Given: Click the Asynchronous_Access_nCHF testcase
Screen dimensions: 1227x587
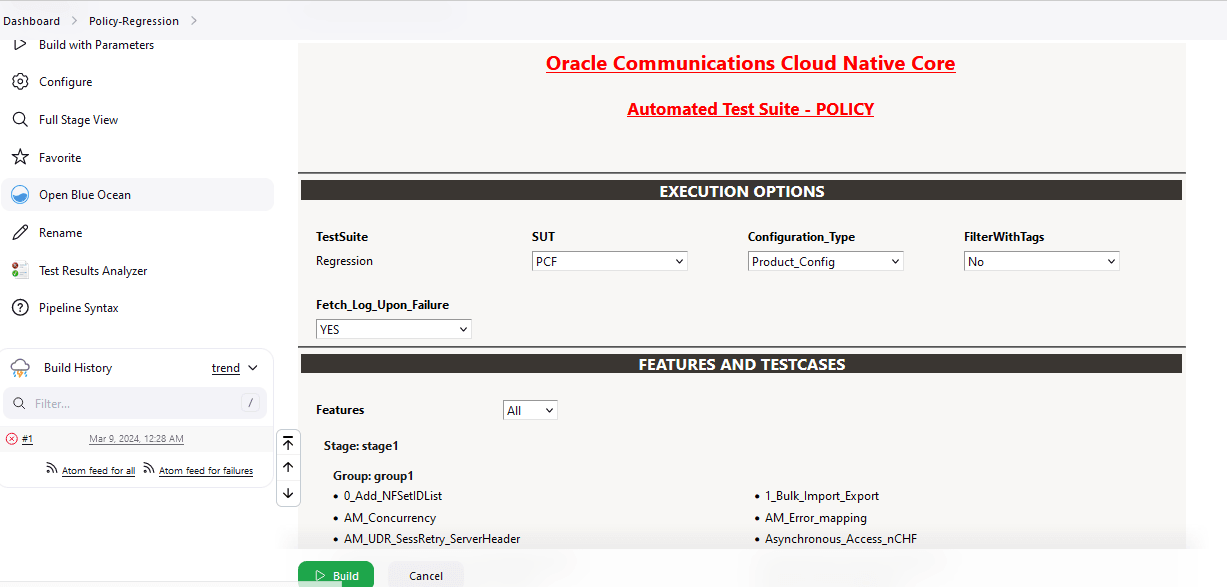Looking at the screenshot, I should [841, 539].
